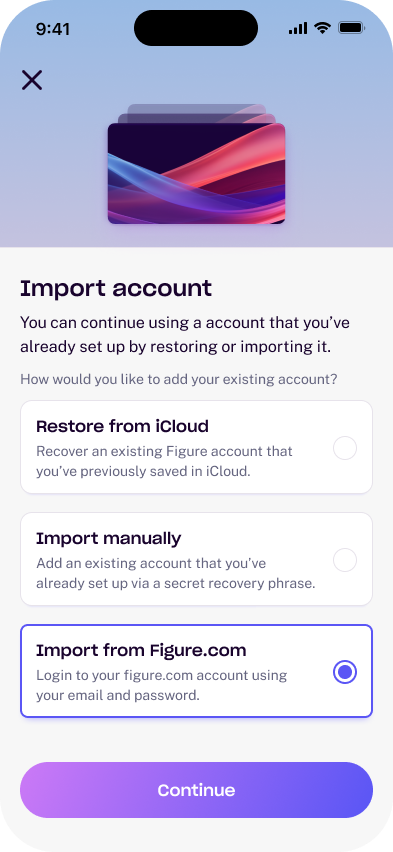Tap the "How would you like to add" question
The height and width of the screenshot is (852, 393).
tap(178, 379)
